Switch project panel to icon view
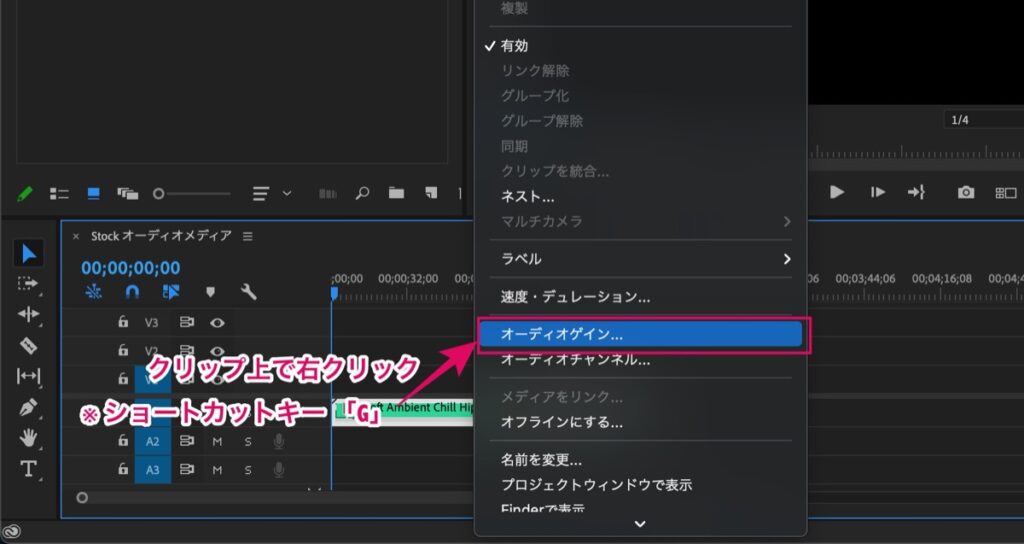The image size is (1024, 544). click(x=93, y=194)
